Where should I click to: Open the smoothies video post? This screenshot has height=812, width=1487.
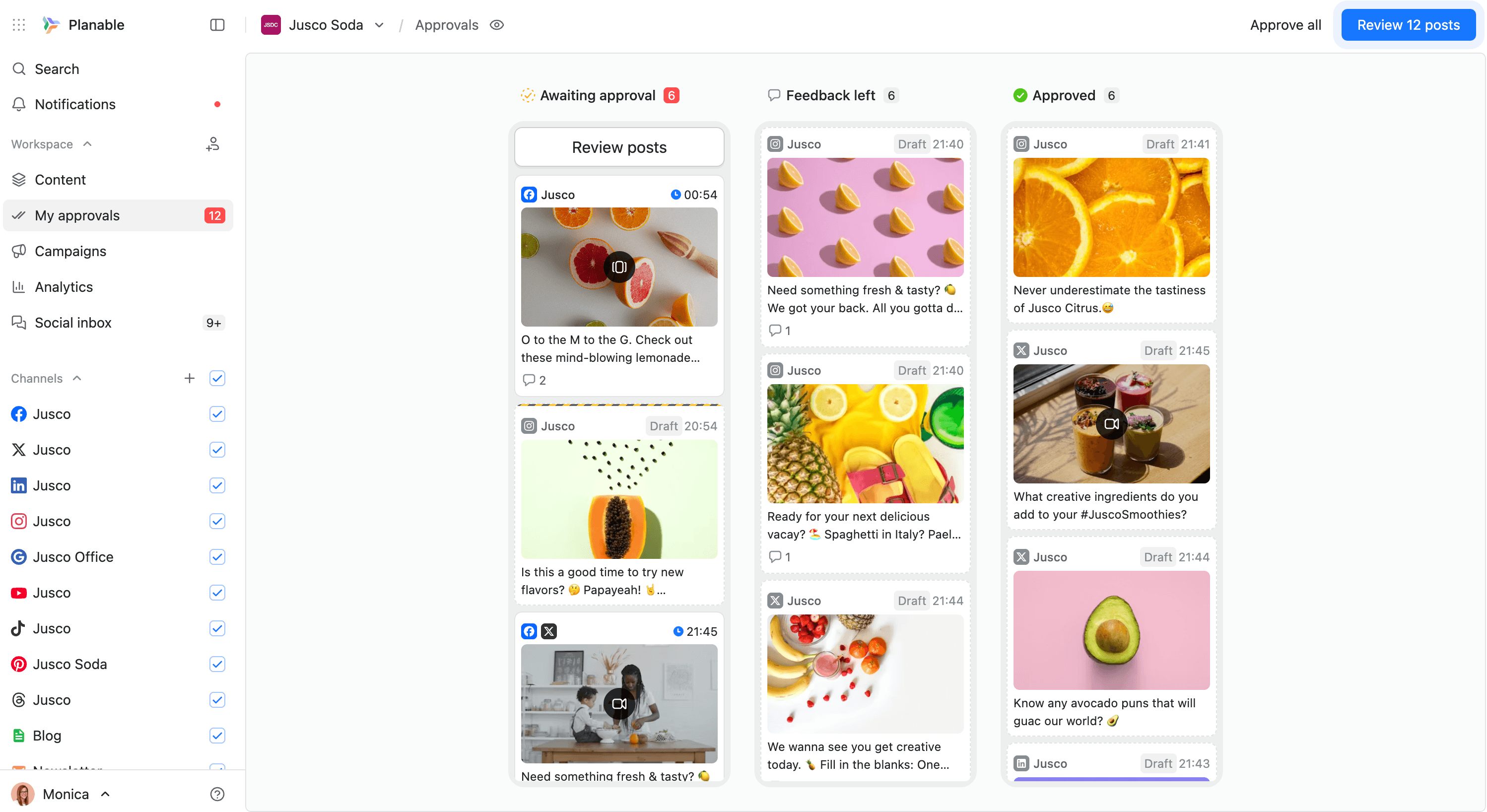(1111, 424)
